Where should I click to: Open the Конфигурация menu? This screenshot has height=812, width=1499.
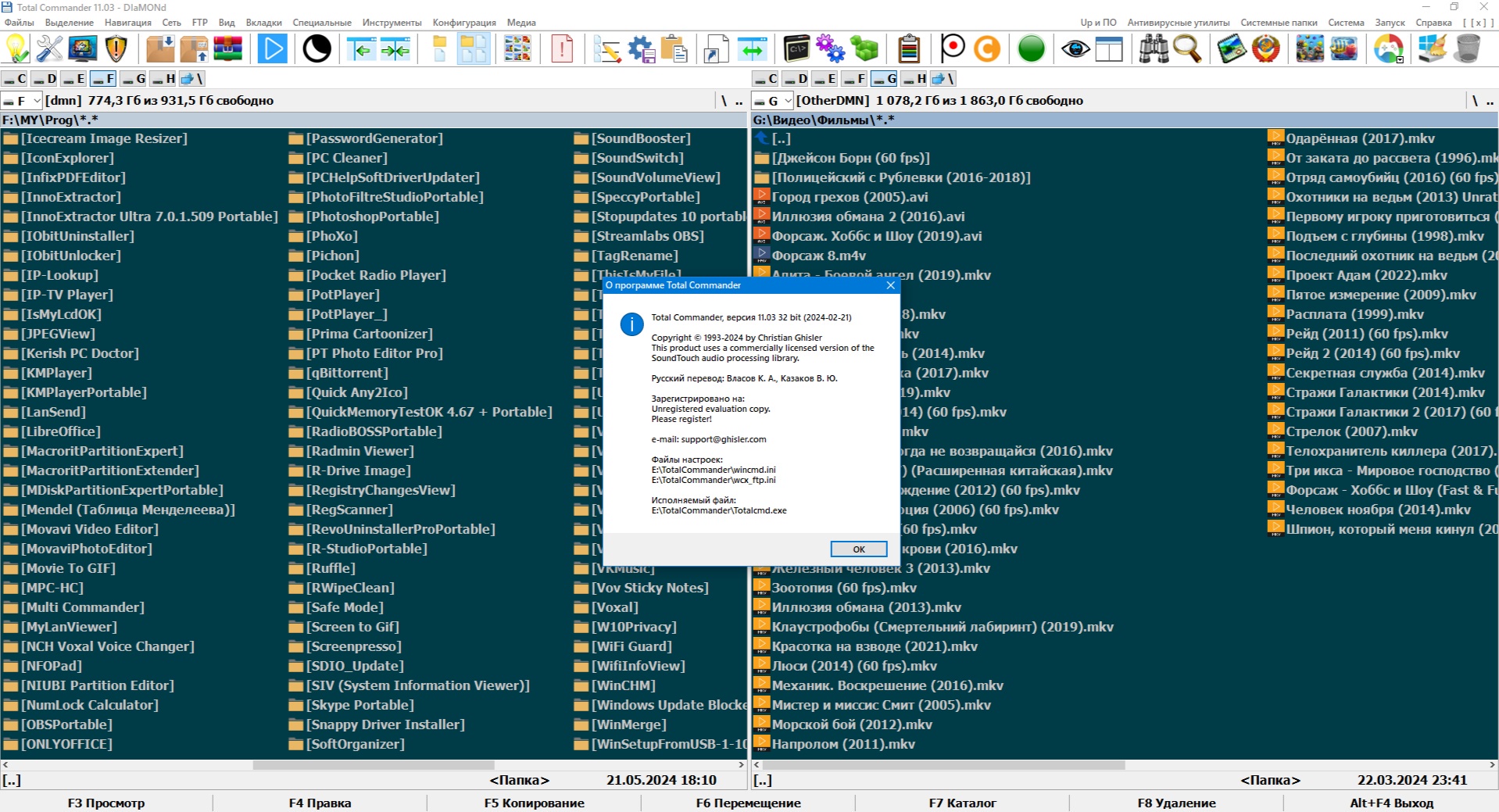coord(464,23)
